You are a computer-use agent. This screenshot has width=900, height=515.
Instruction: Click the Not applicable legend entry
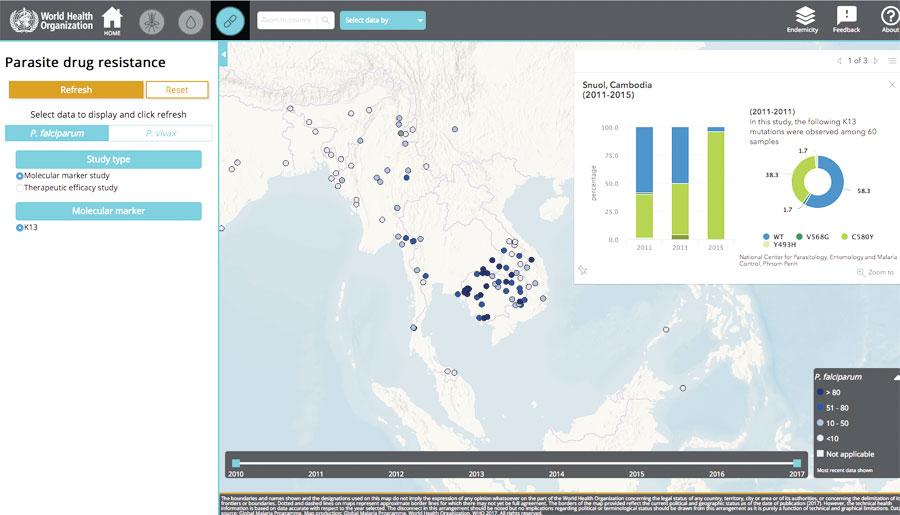click(845, 454)
